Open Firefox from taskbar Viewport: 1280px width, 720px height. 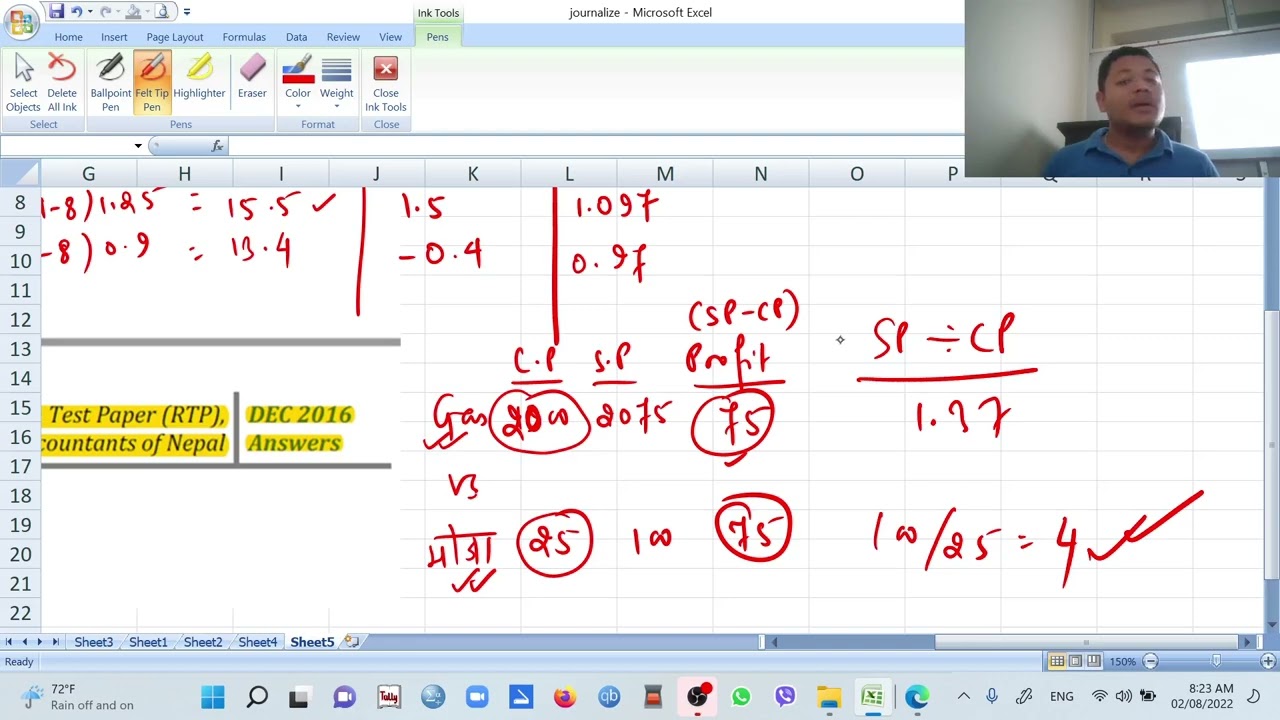click(x=565, y=697)
